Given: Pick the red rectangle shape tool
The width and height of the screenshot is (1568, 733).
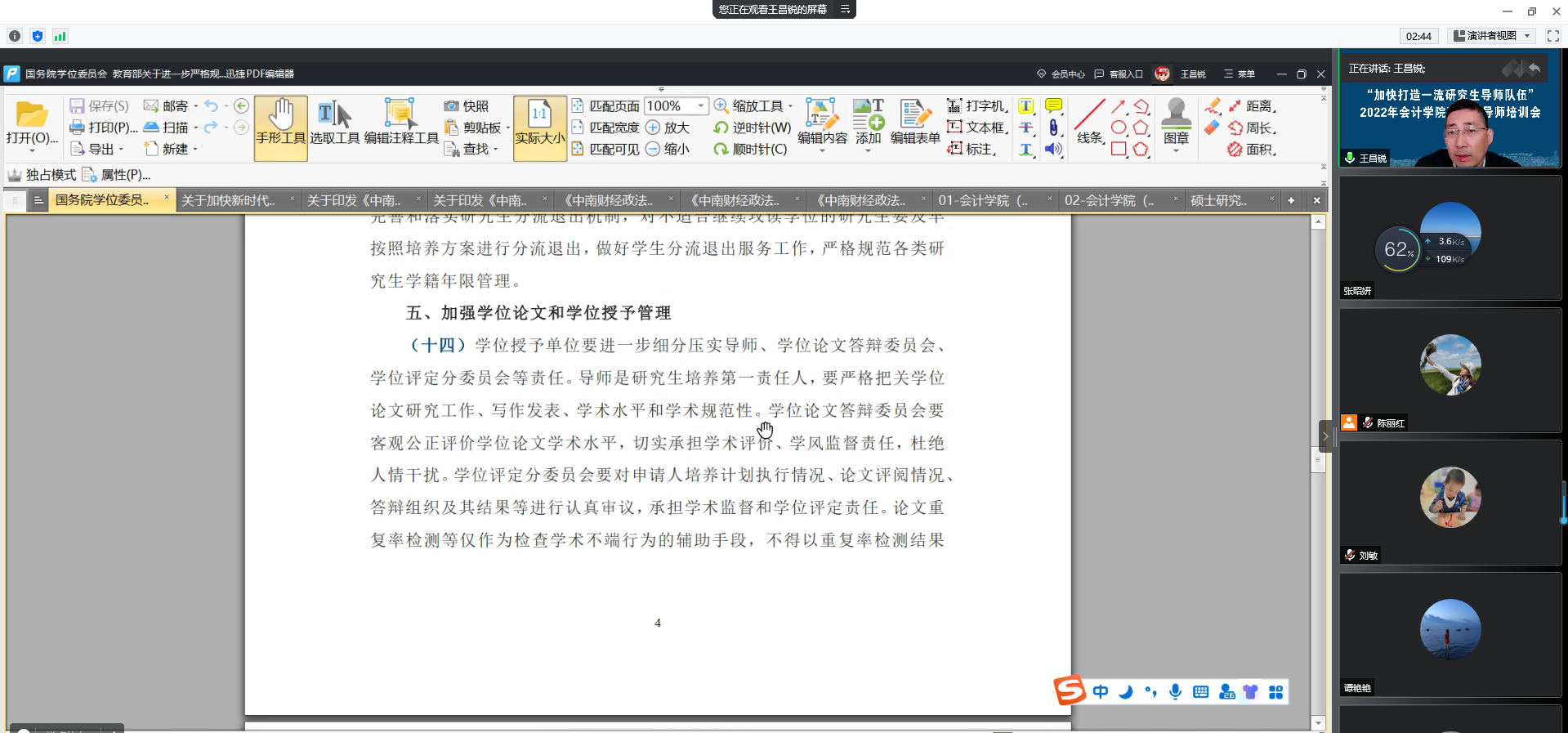Looking at the screenshot, I should tap(1119, 149).
